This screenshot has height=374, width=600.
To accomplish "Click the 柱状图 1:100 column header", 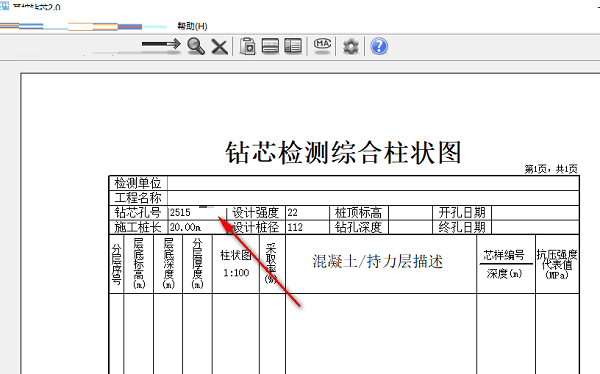I will click(x=236, y=264).
